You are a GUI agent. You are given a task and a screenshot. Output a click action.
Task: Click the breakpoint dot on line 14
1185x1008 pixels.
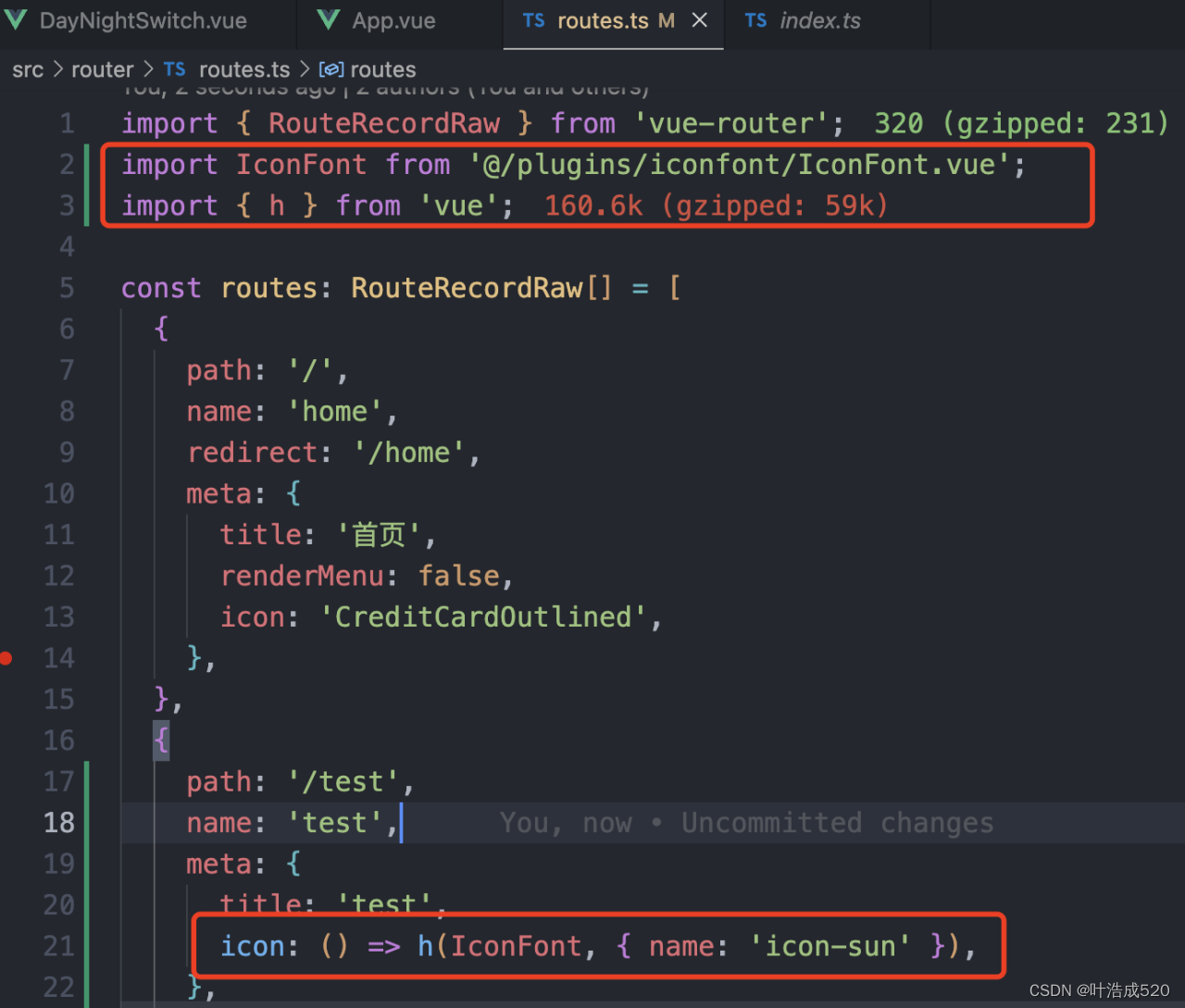coord(6,658)
